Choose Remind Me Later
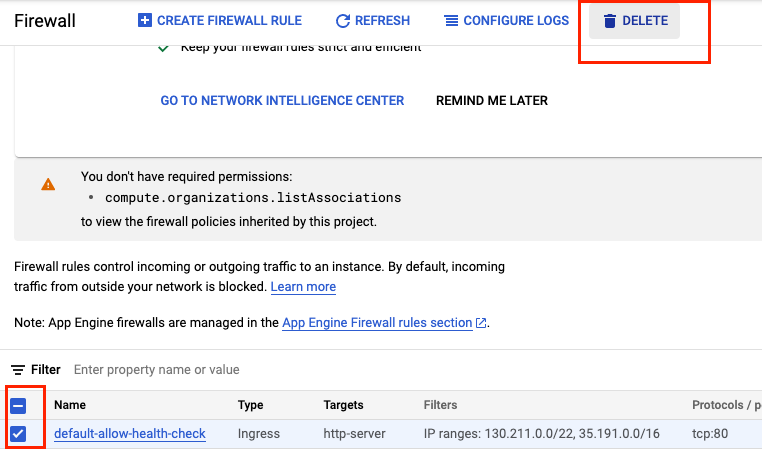 [x=492, y=100]
